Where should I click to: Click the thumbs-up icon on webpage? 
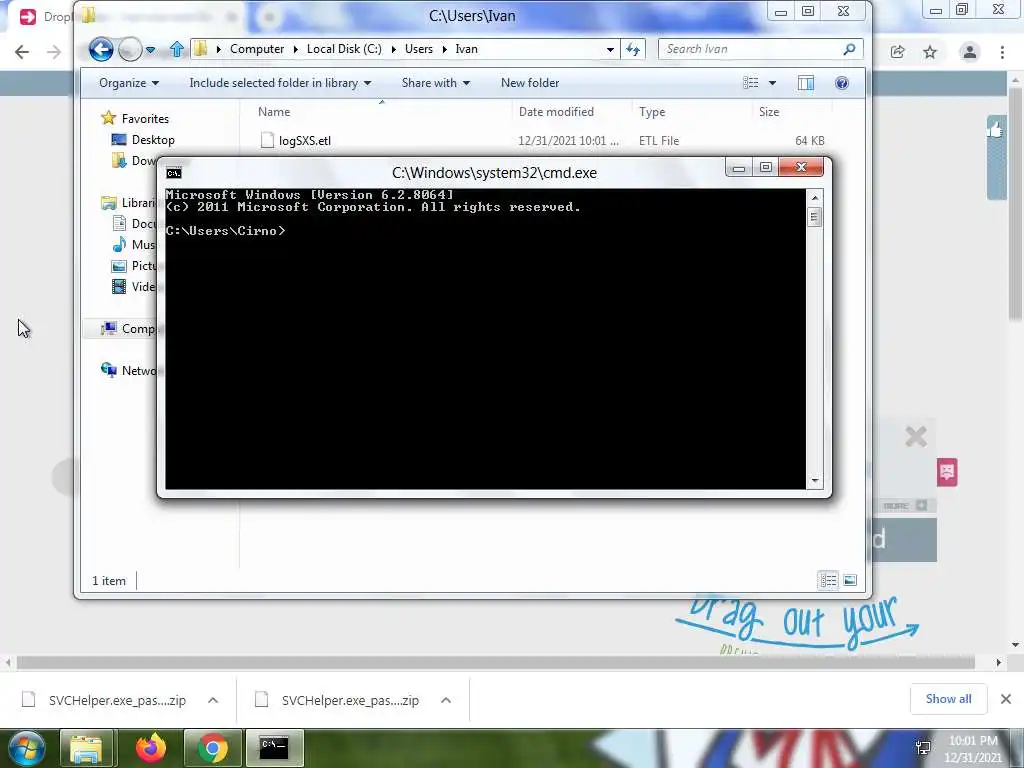coord(996,130)
